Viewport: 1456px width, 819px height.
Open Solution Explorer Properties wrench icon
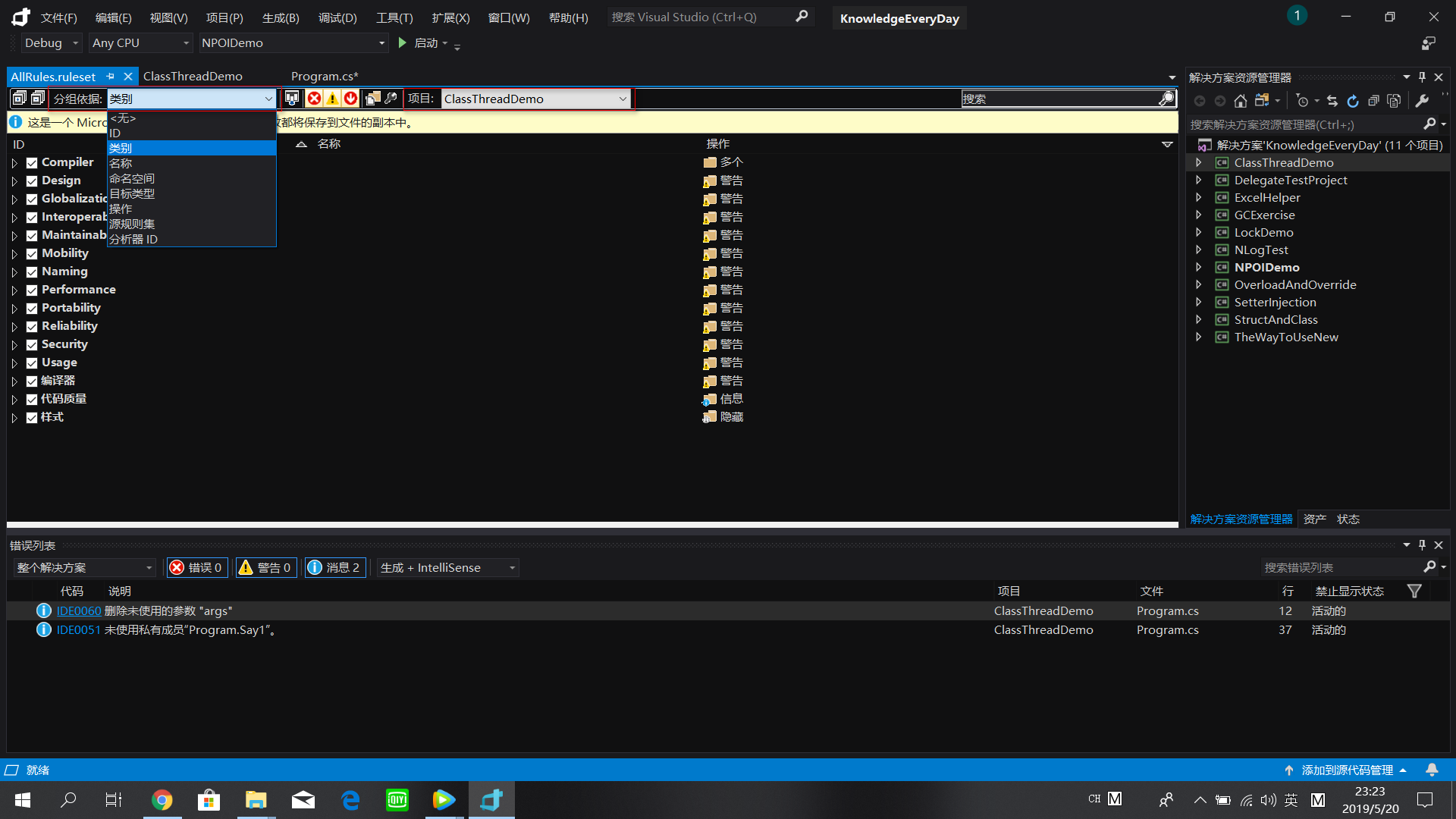click(x=1422, y=100)
